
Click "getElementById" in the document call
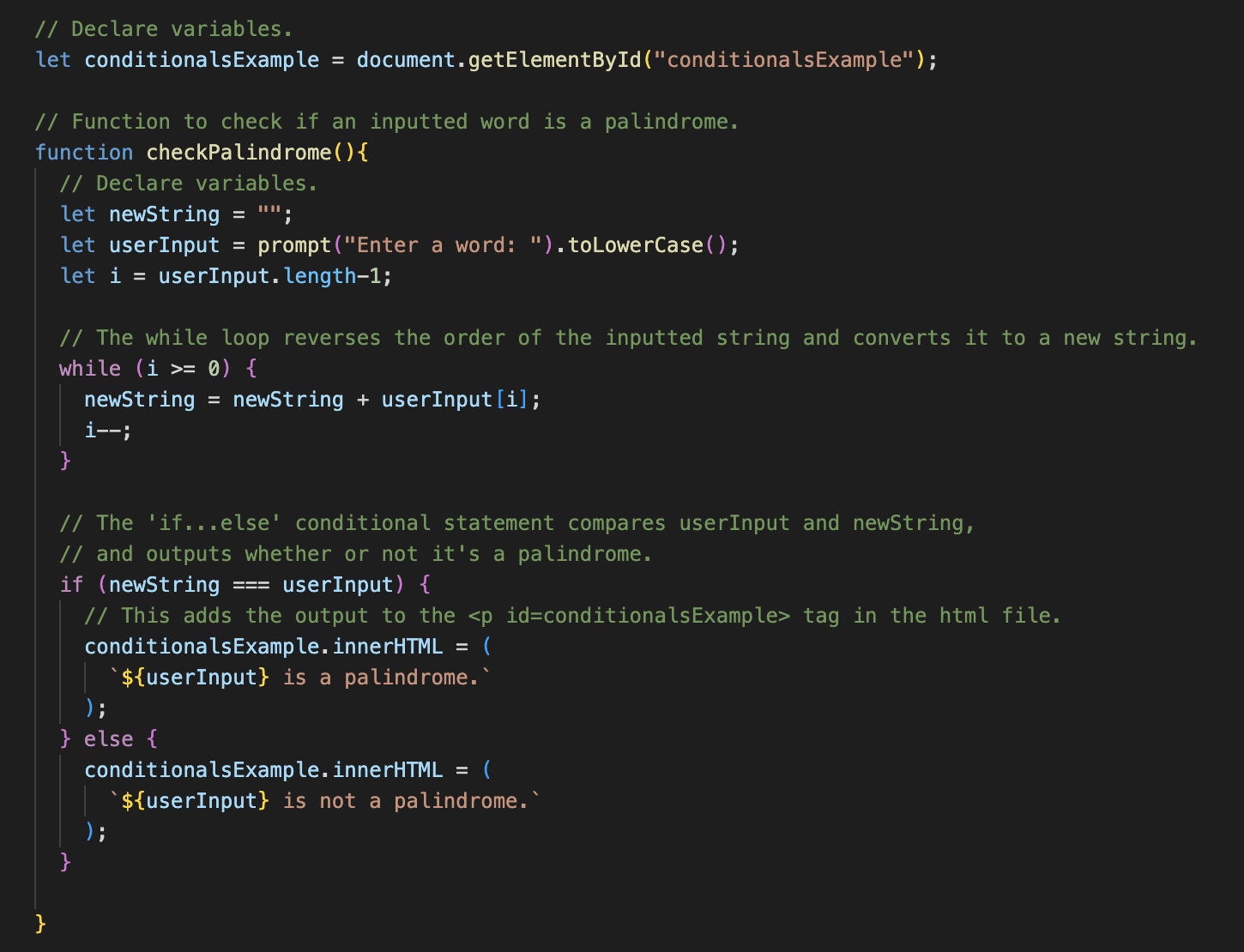(x=555, y=60)
